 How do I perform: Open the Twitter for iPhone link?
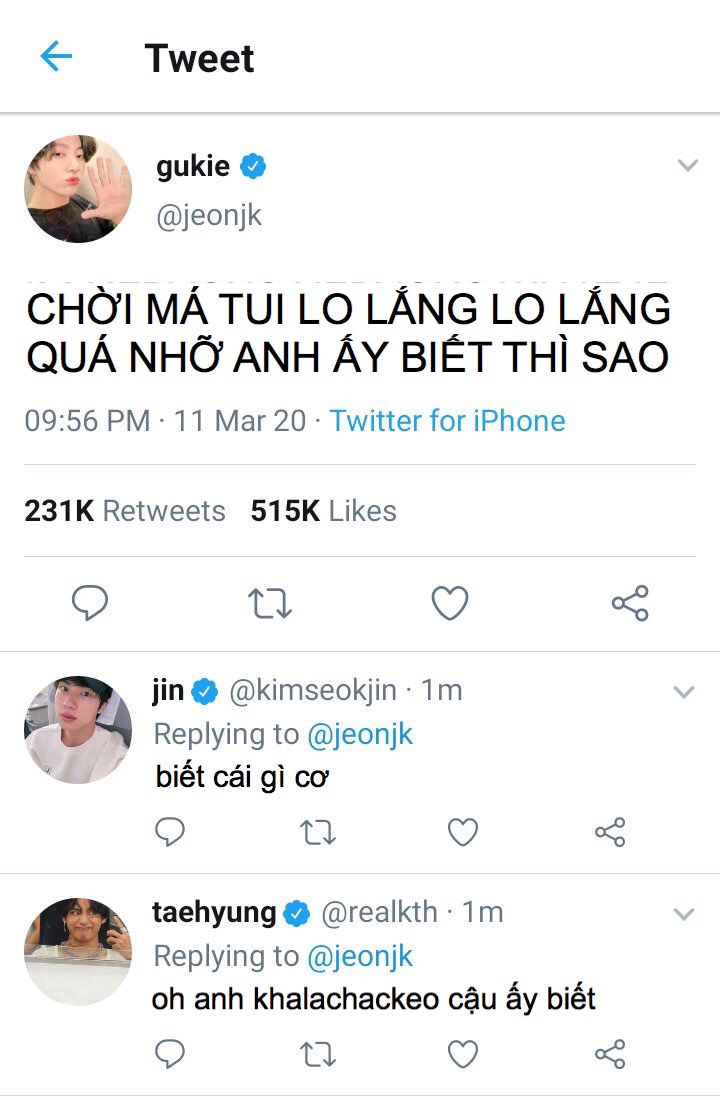coord(447,421)
